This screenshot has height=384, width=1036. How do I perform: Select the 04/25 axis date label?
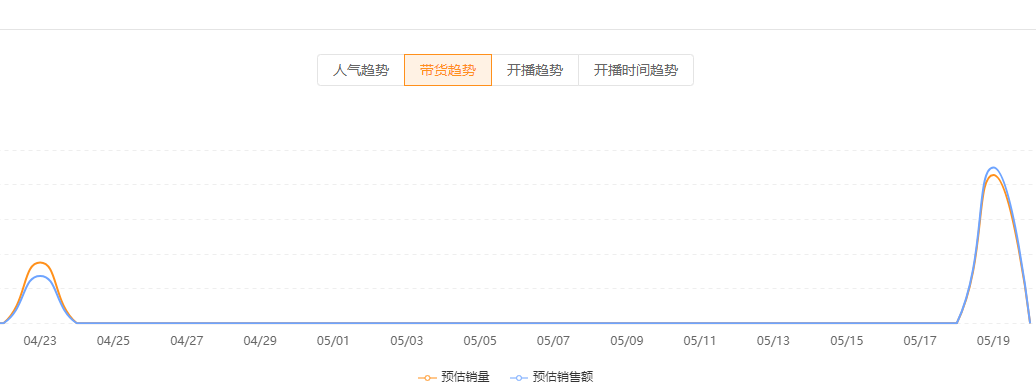coord(114,341)
